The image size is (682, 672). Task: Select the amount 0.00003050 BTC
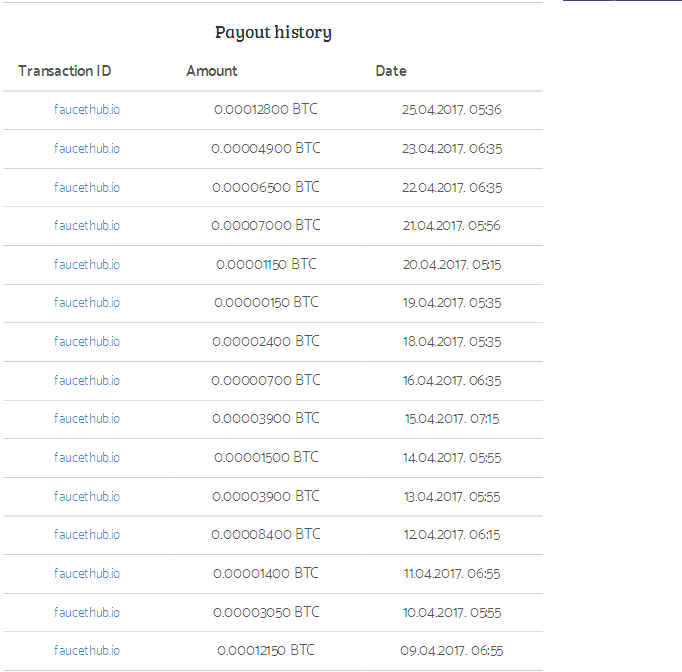pyautogui.click(x=266, y=612)
